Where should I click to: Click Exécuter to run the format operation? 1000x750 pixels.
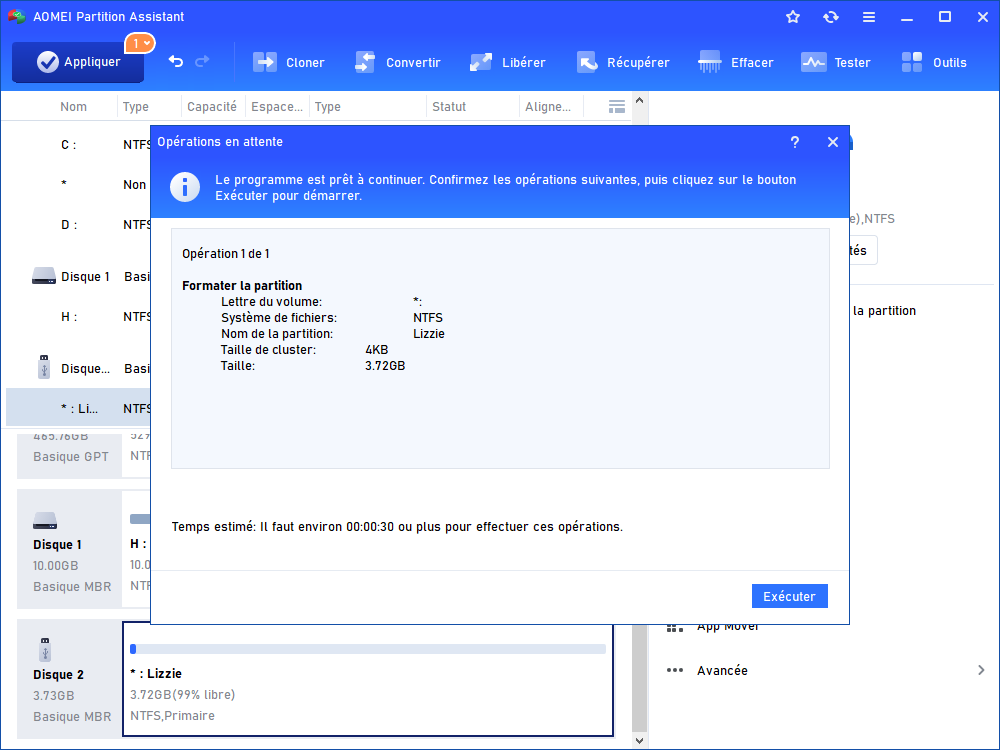pyautogui.click(x=789, y=595)
